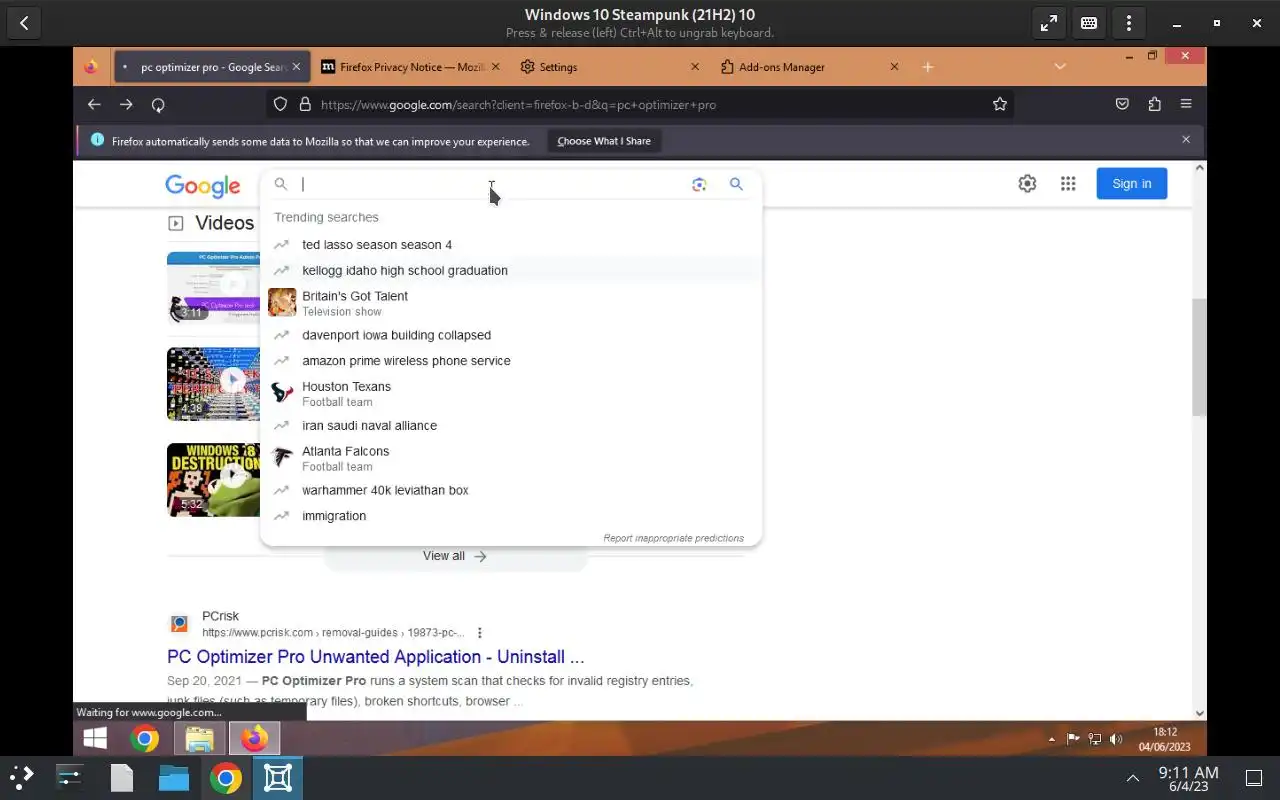Click the Windows Start button in guest taskbar

click(x=95, y=739)
